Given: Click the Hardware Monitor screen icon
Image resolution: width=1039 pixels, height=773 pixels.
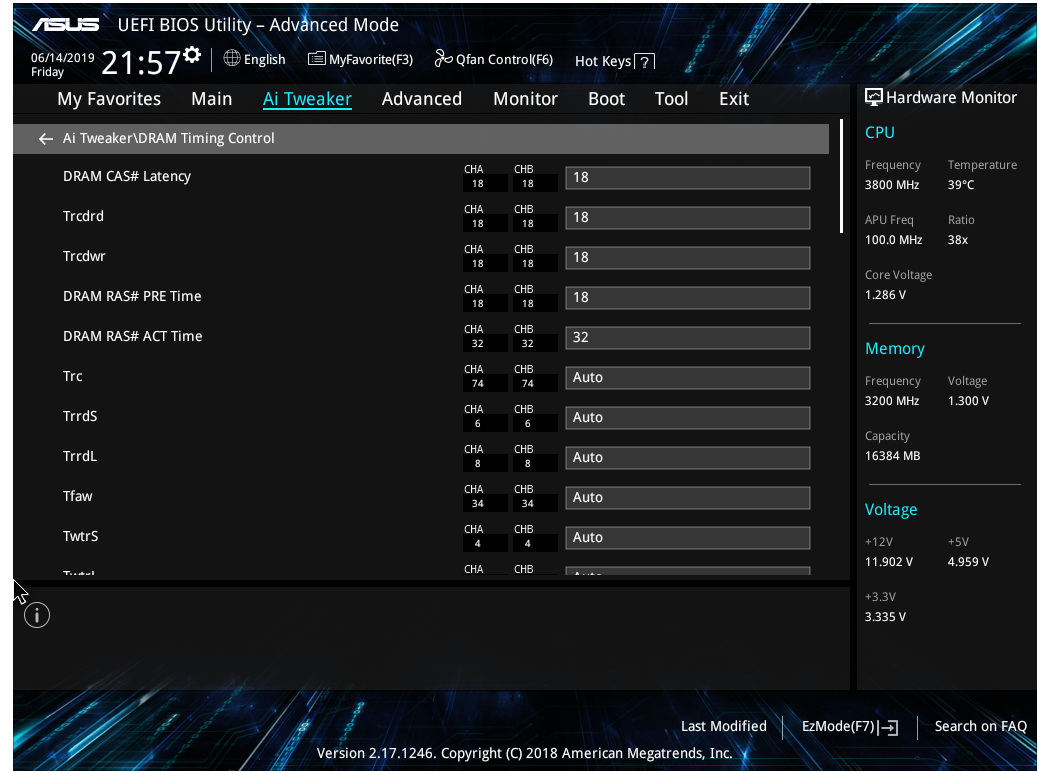Looking at the screenshot, I should [873, 97].
